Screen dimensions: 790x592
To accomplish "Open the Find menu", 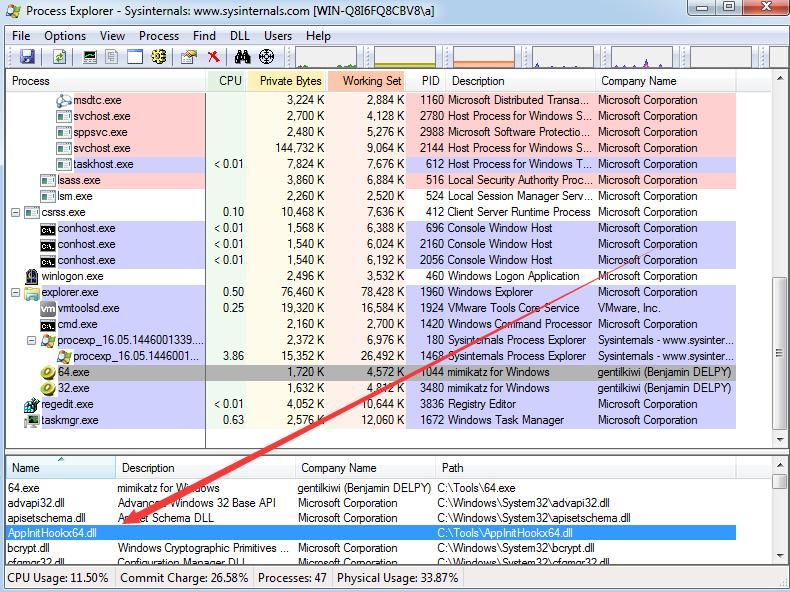I will [x=204, y=36].
